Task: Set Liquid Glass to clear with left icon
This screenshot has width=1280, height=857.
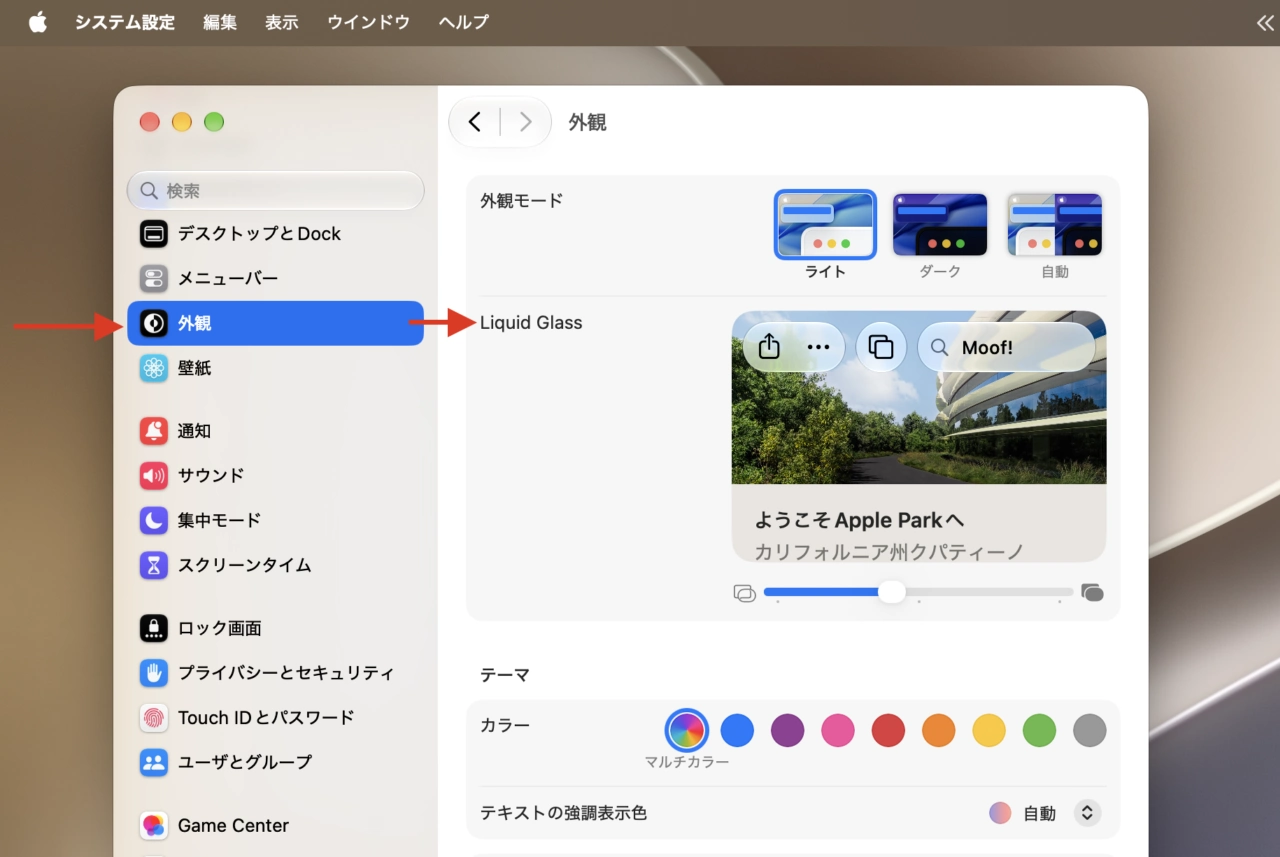Action: [744, 593]
